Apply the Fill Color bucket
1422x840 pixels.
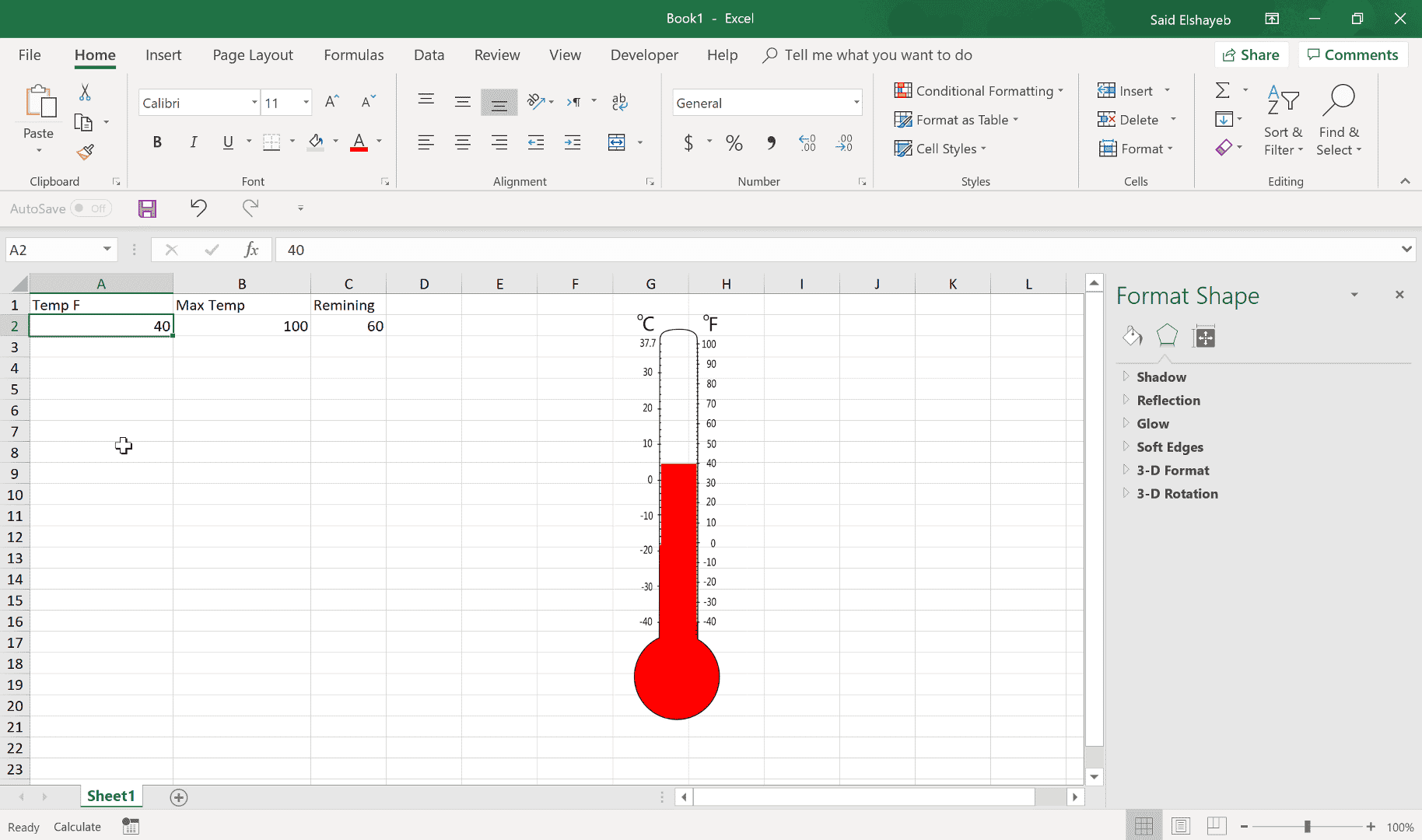(316, 142)
